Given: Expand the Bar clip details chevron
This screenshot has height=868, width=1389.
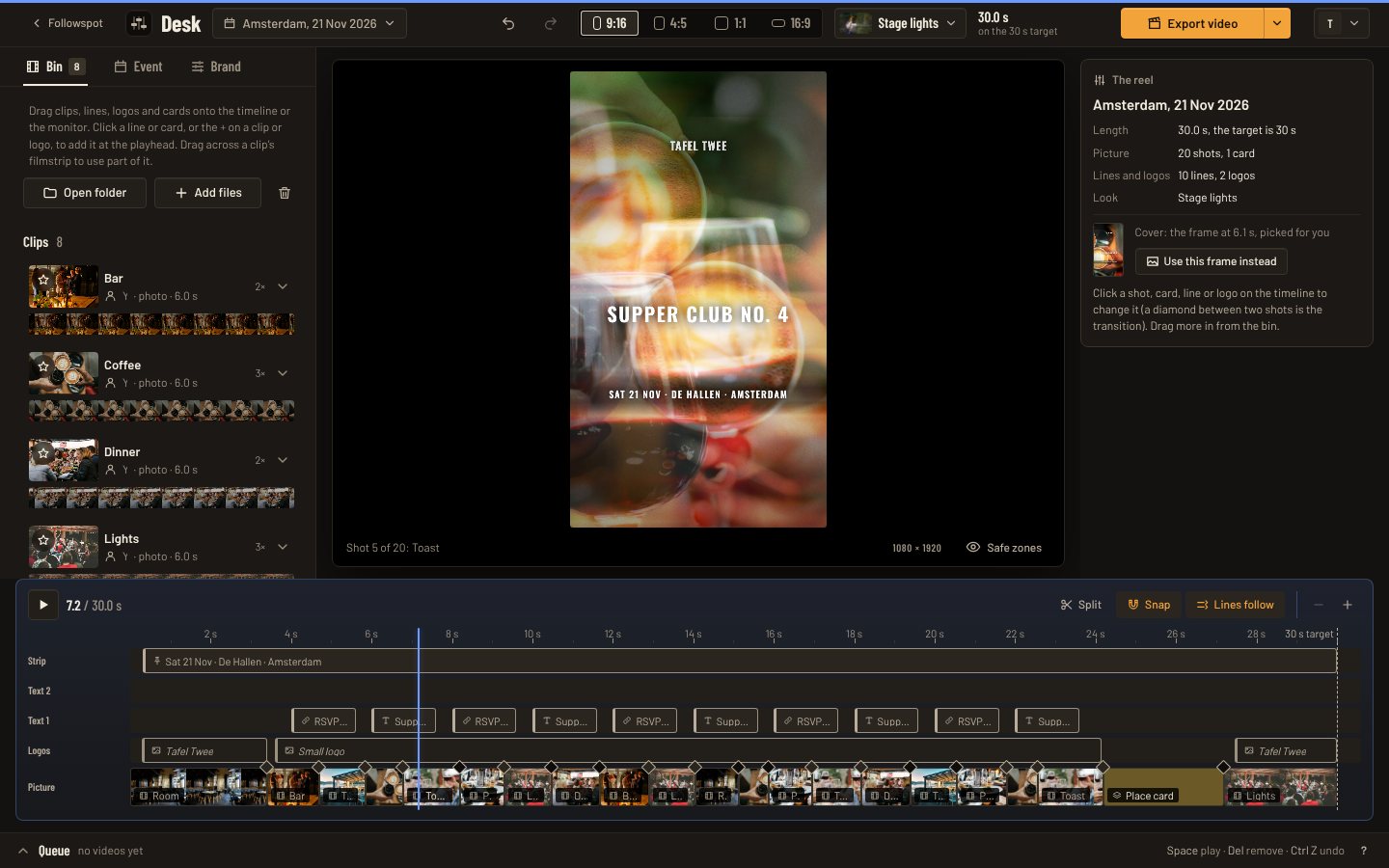Looking at the screenshot, I should click(x=283, y=286).
